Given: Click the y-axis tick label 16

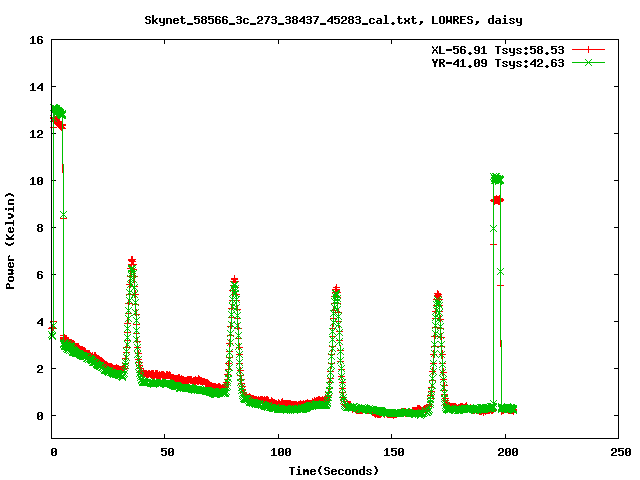Looking at the screenshot, I should (x=36, y=40).
